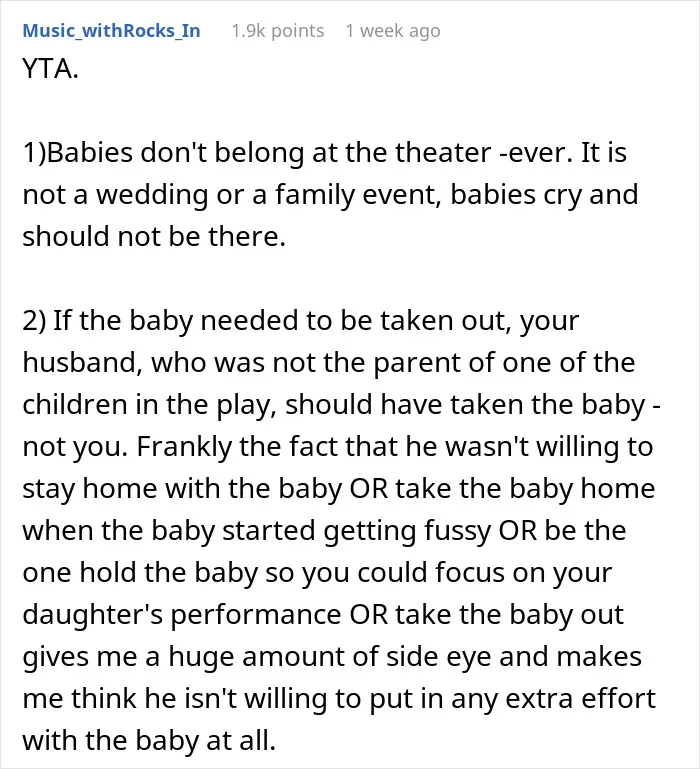Open the Music_withRocks_In user profile

tap(111, 30)
